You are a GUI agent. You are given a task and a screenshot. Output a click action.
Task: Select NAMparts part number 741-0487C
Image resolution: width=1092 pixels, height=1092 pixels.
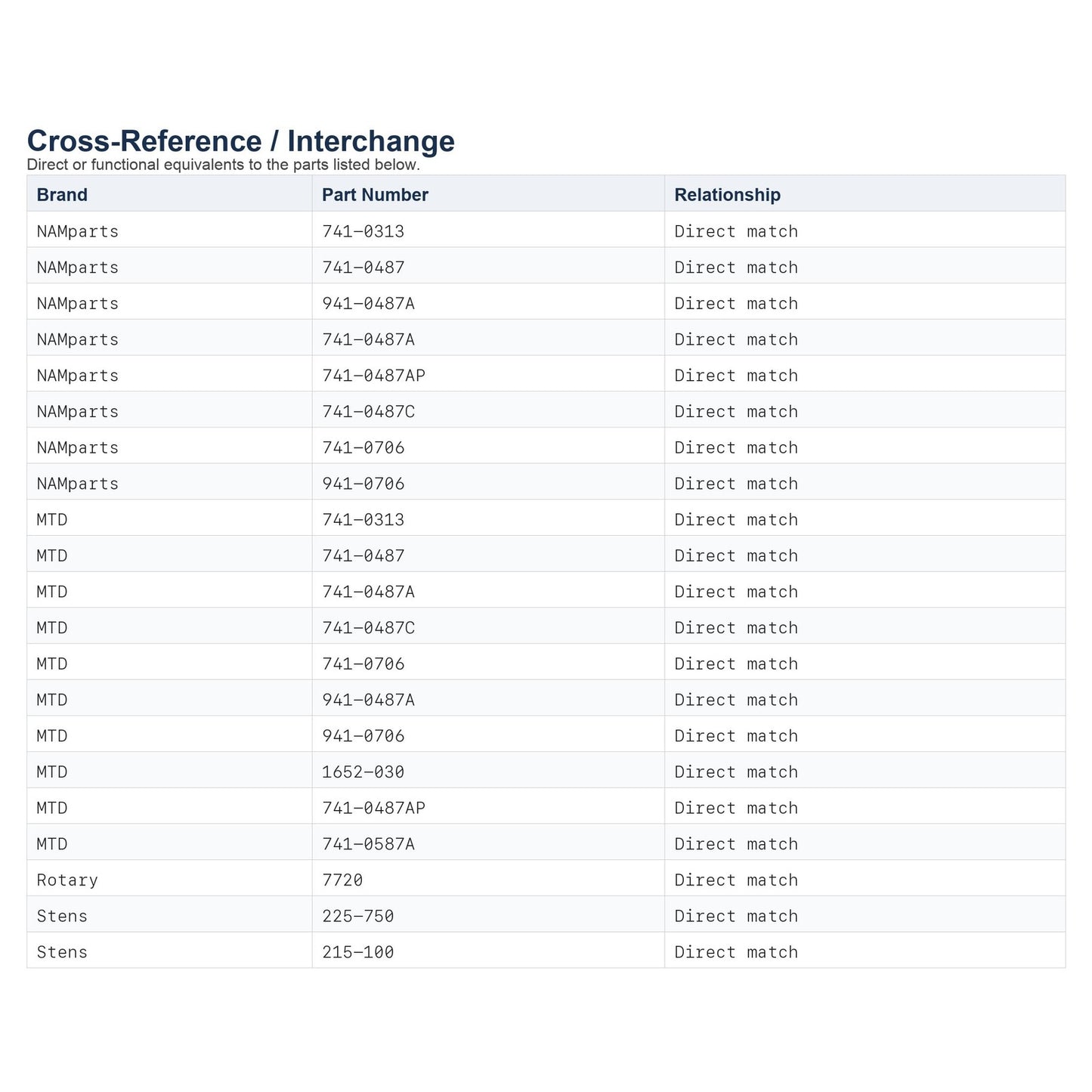pyautogui.click(x=368, y=412)
